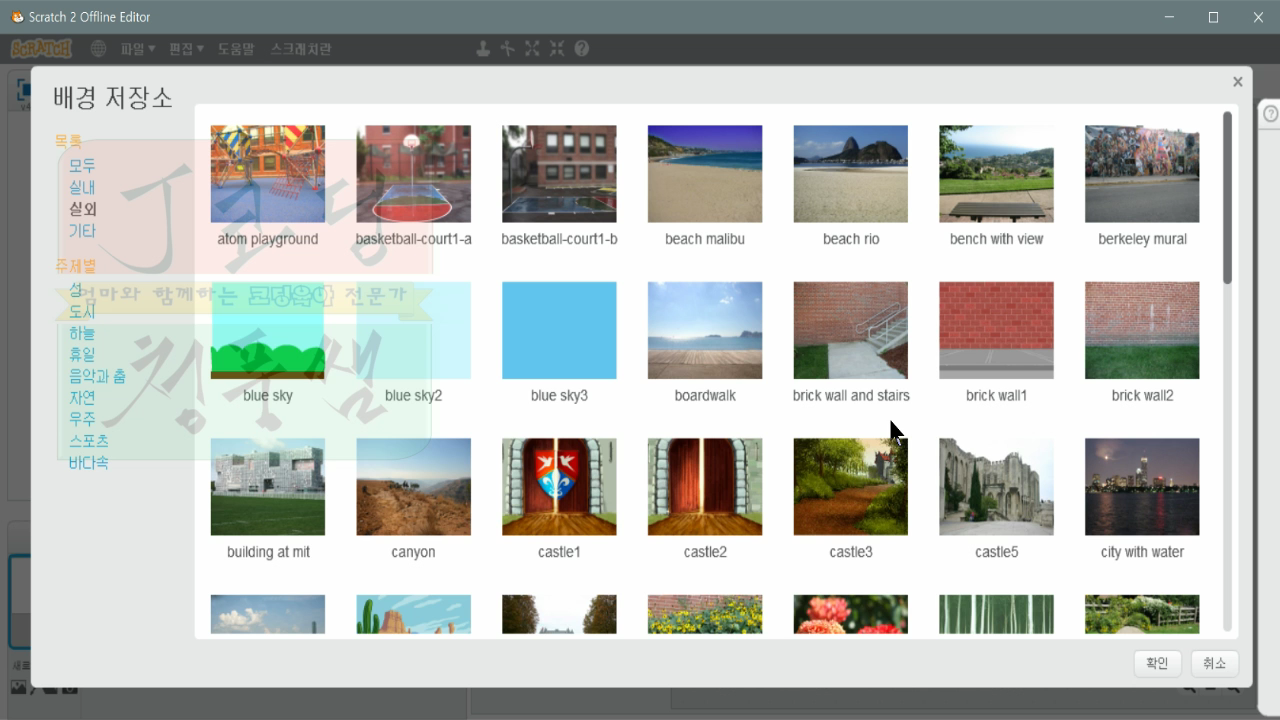Open the language globe menu
1280x720 pixels.
98,49
